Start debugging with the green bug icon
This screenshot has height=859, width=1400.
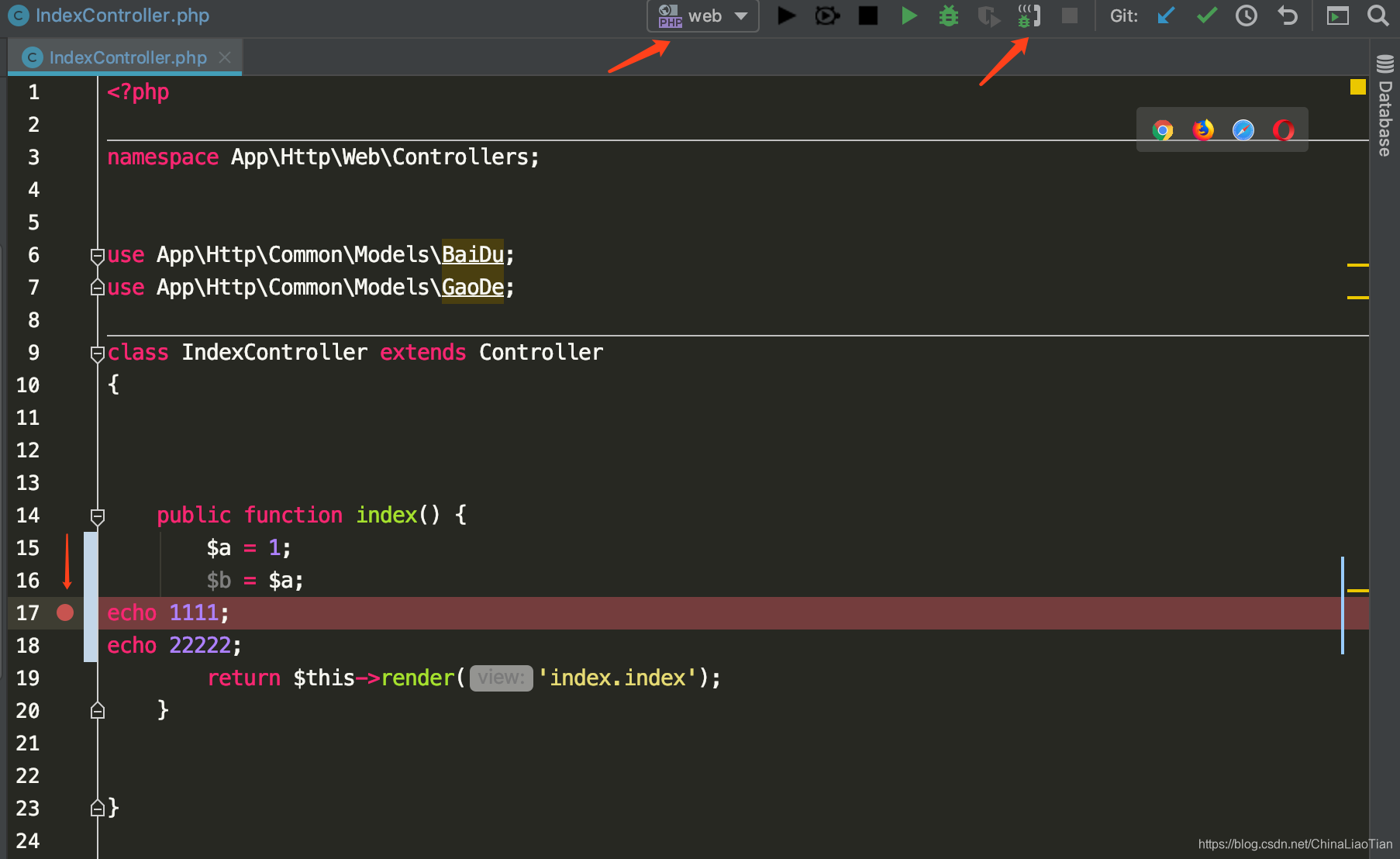click(x=949, y=15)
